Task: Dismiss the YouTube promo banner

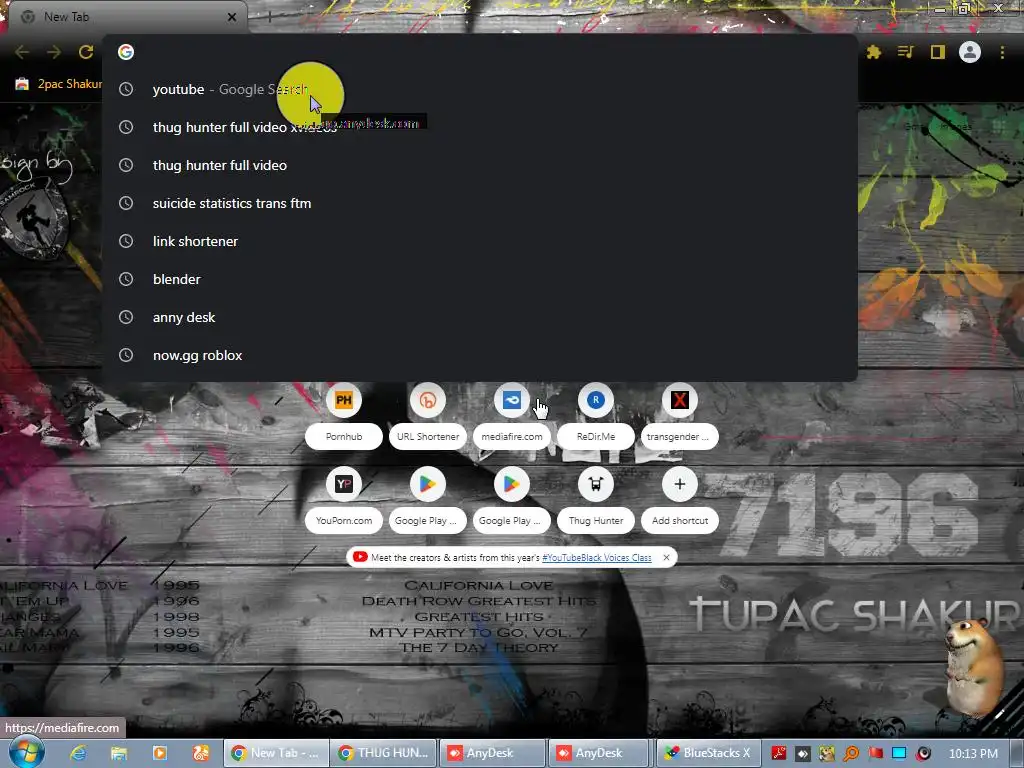Action: 666,558
